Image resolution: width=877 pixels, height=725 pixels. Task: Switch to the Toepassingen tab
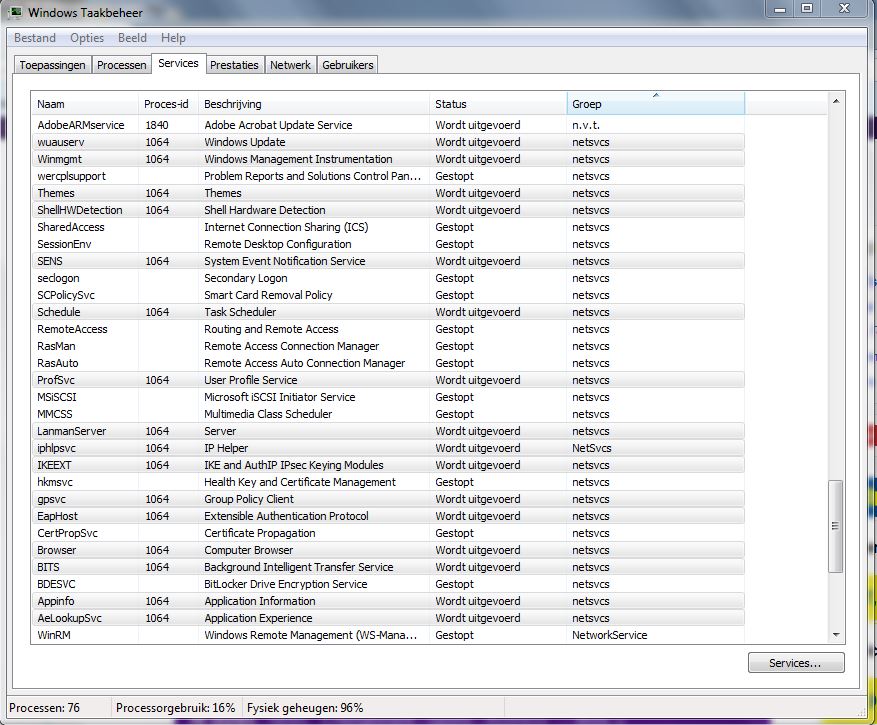[x=53, y=65]
